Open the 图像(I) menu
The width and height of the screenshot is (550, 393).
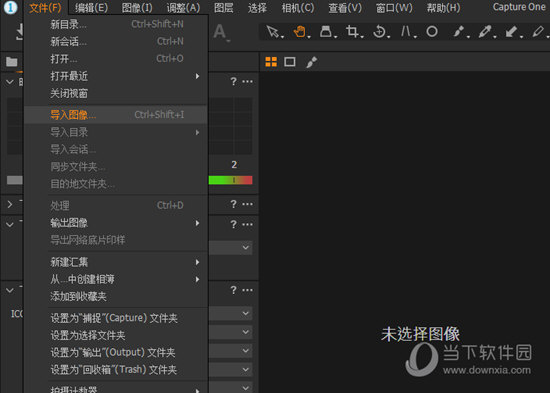tap(137, 7)
